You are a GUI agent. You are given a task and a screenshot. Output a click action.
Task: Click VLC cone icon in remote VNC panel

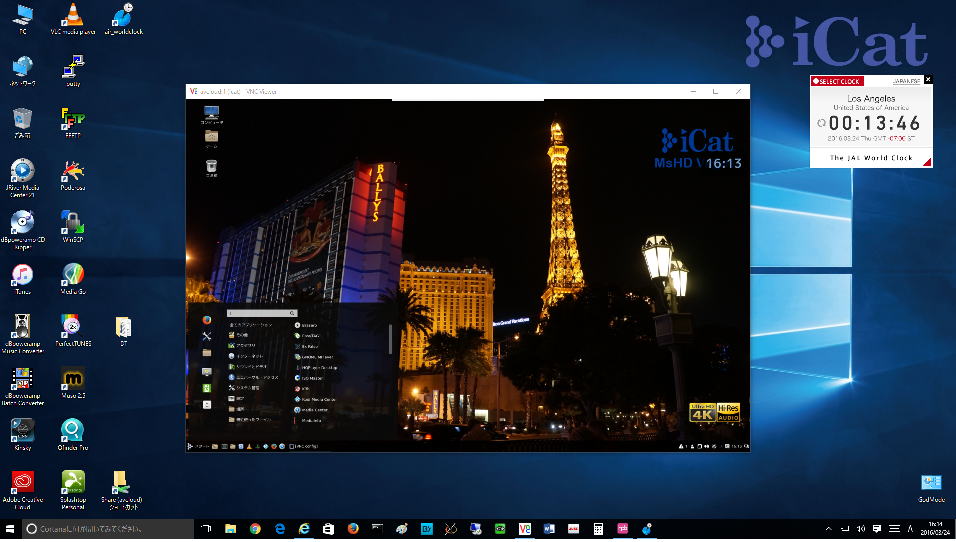(249, 446)
